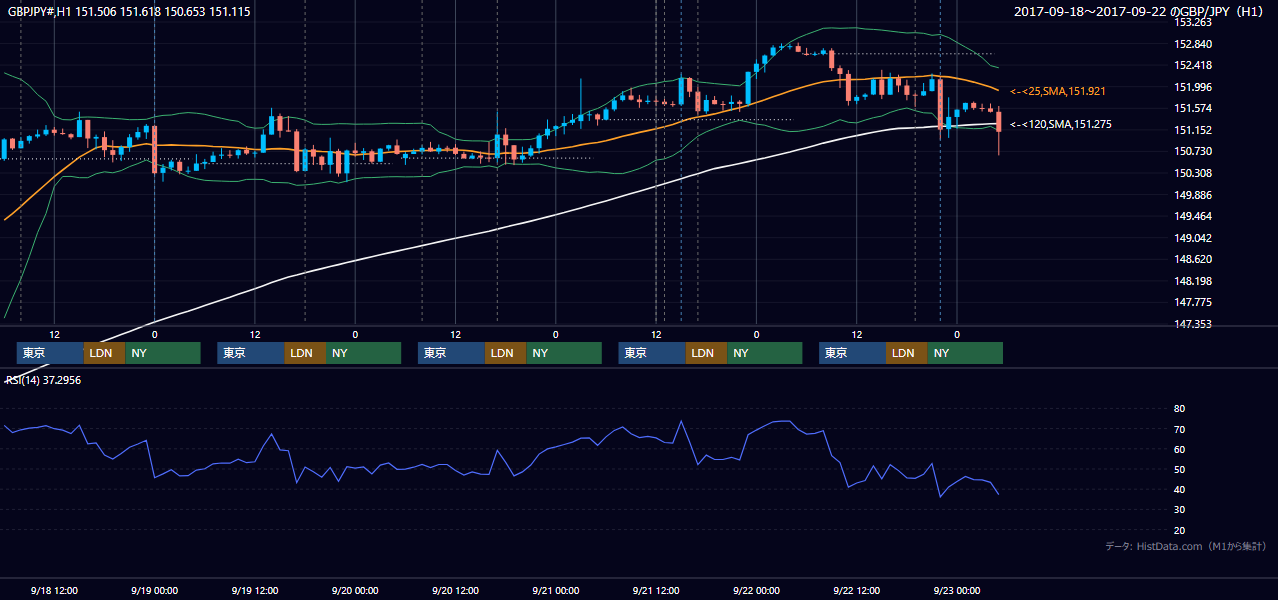1278x600 pixels.
Task: Select the leftmost 東京 session block
Action: 50,353
